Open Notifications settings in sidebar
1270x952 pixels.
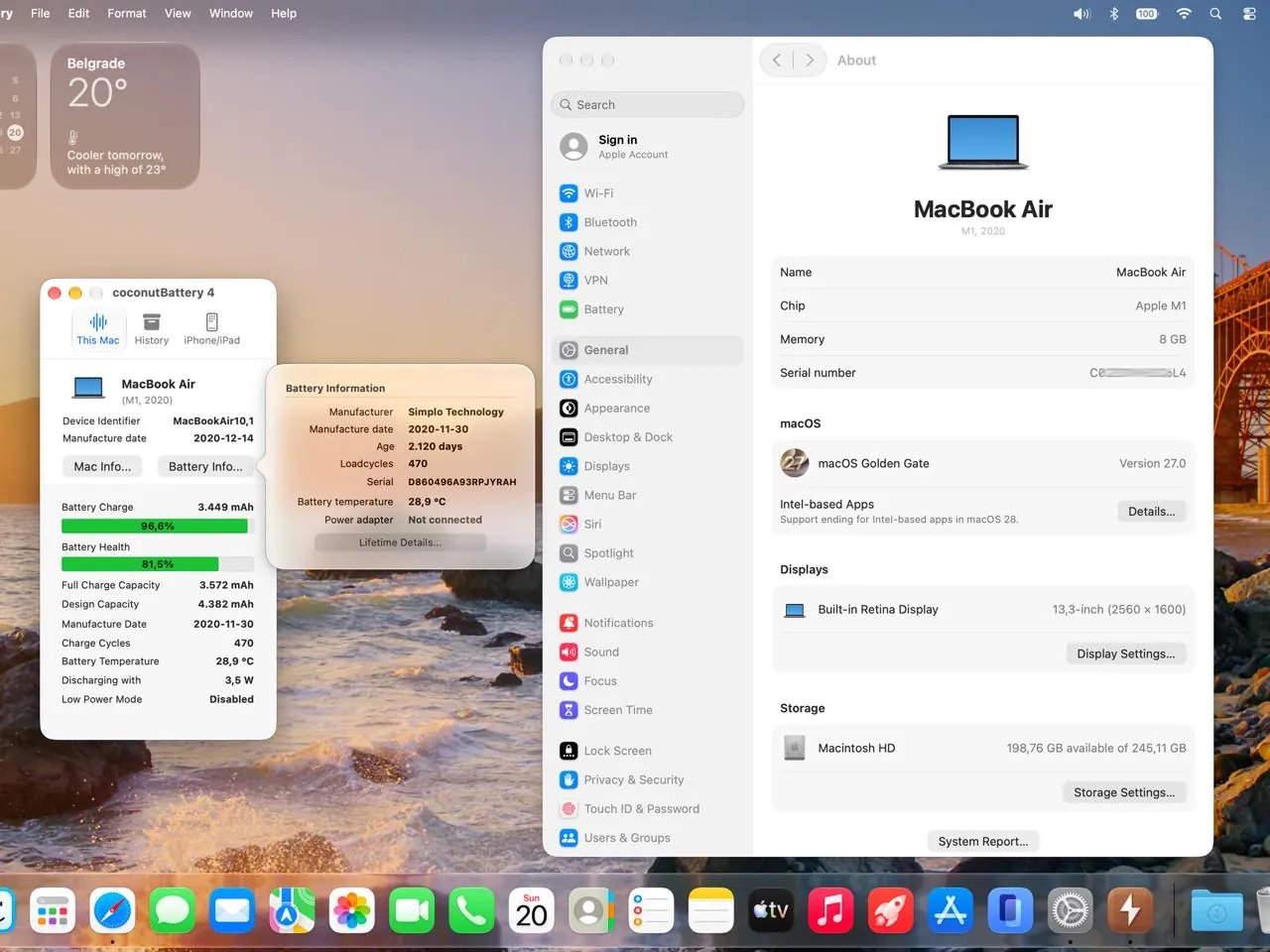(x=648, y=623)
